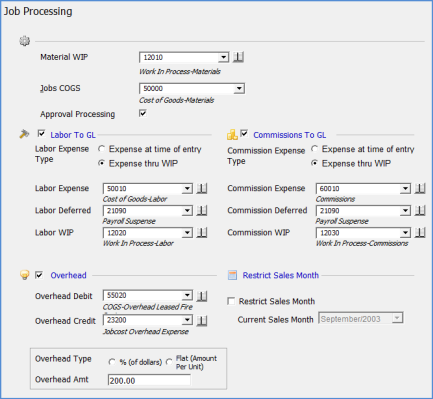
Task: Click the lookup icon beside Material WIP
Action: pyautogui.click(x=238, y=57)
